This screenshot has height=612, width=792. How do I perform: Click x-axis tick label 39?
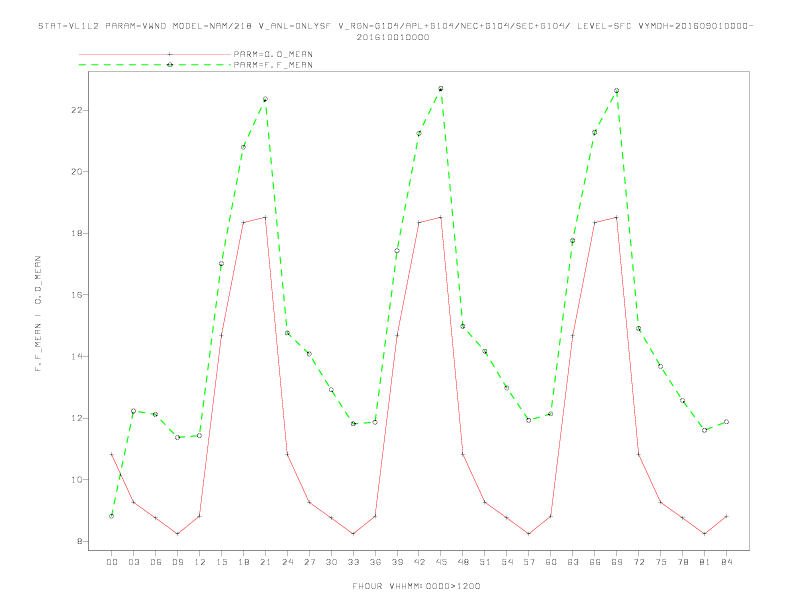[x=397, y=562]
